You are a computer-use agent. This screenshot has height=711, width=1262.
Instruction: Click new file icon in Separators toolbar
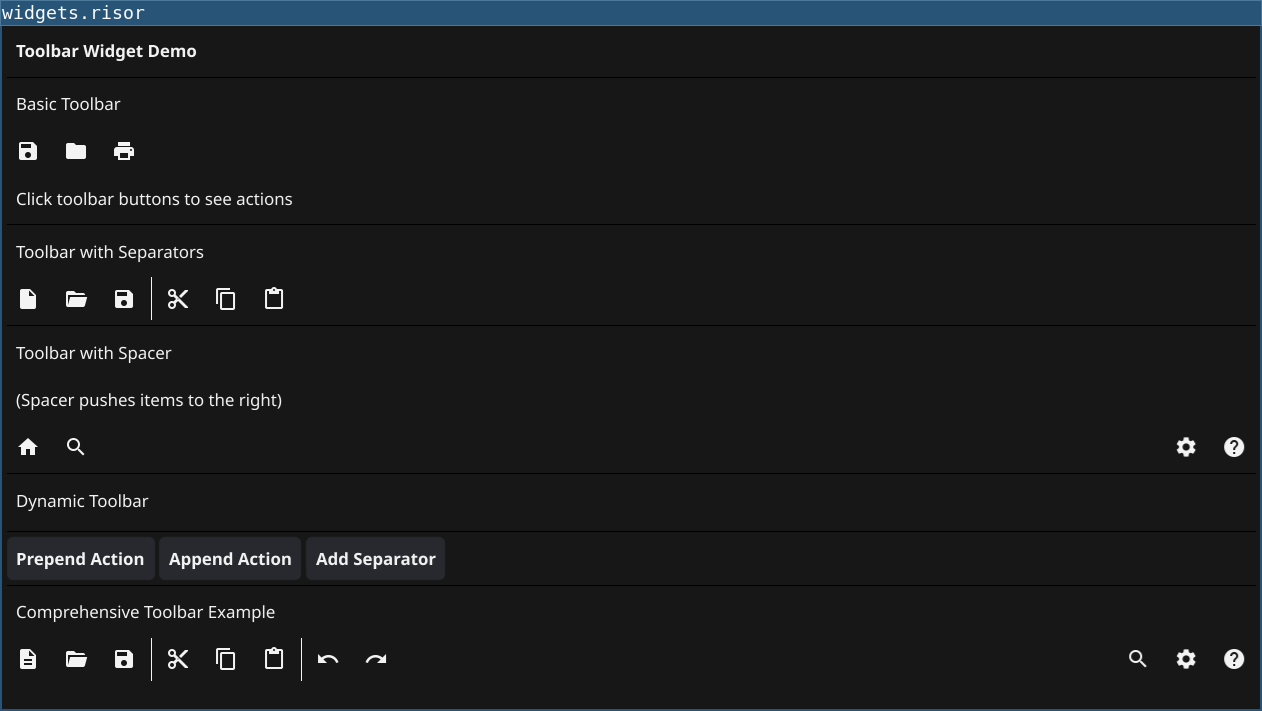28,299
